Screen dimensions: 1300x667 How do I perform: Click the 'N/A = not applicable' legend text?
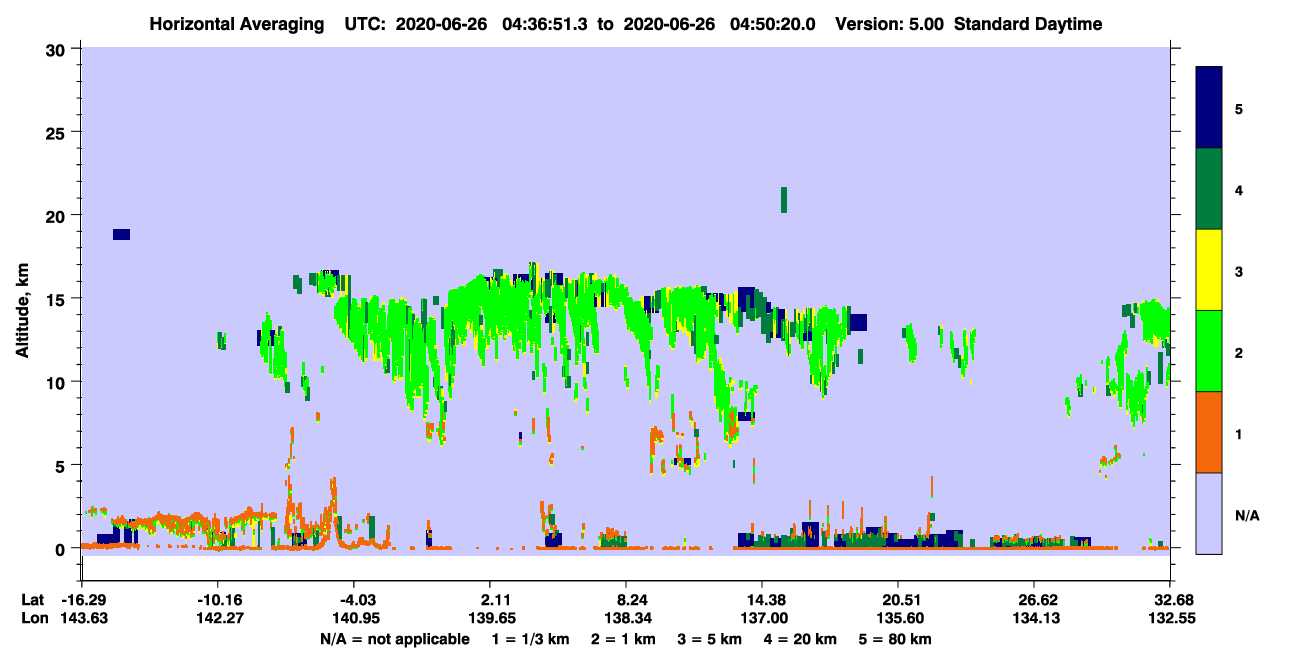[394, 639]
